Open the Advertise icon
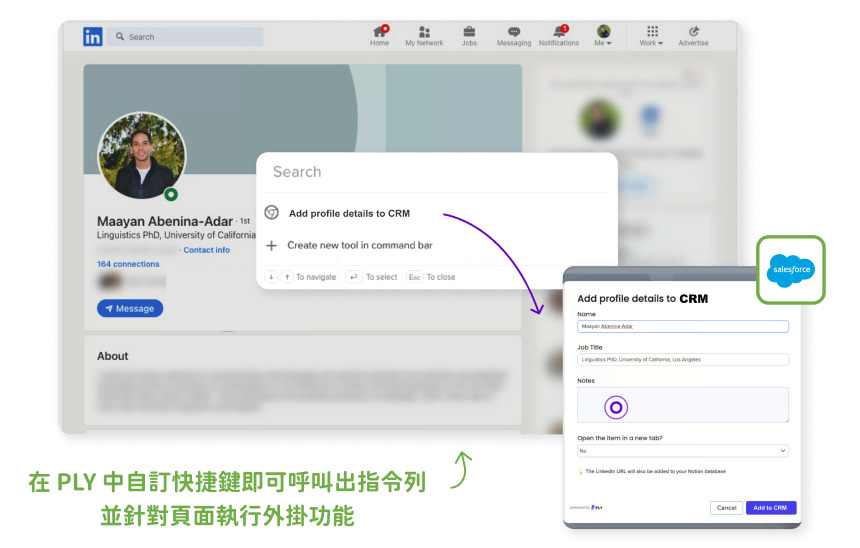The height and width of the screenshot is (548, 860). coord(693,36)
